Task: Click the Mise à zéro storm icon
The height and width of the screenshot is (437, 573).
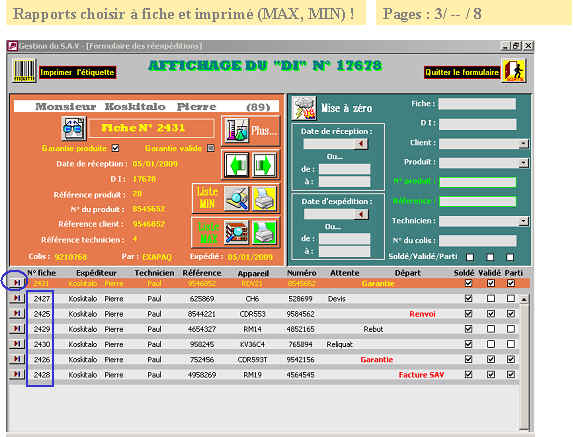Action: pos(304,108)
